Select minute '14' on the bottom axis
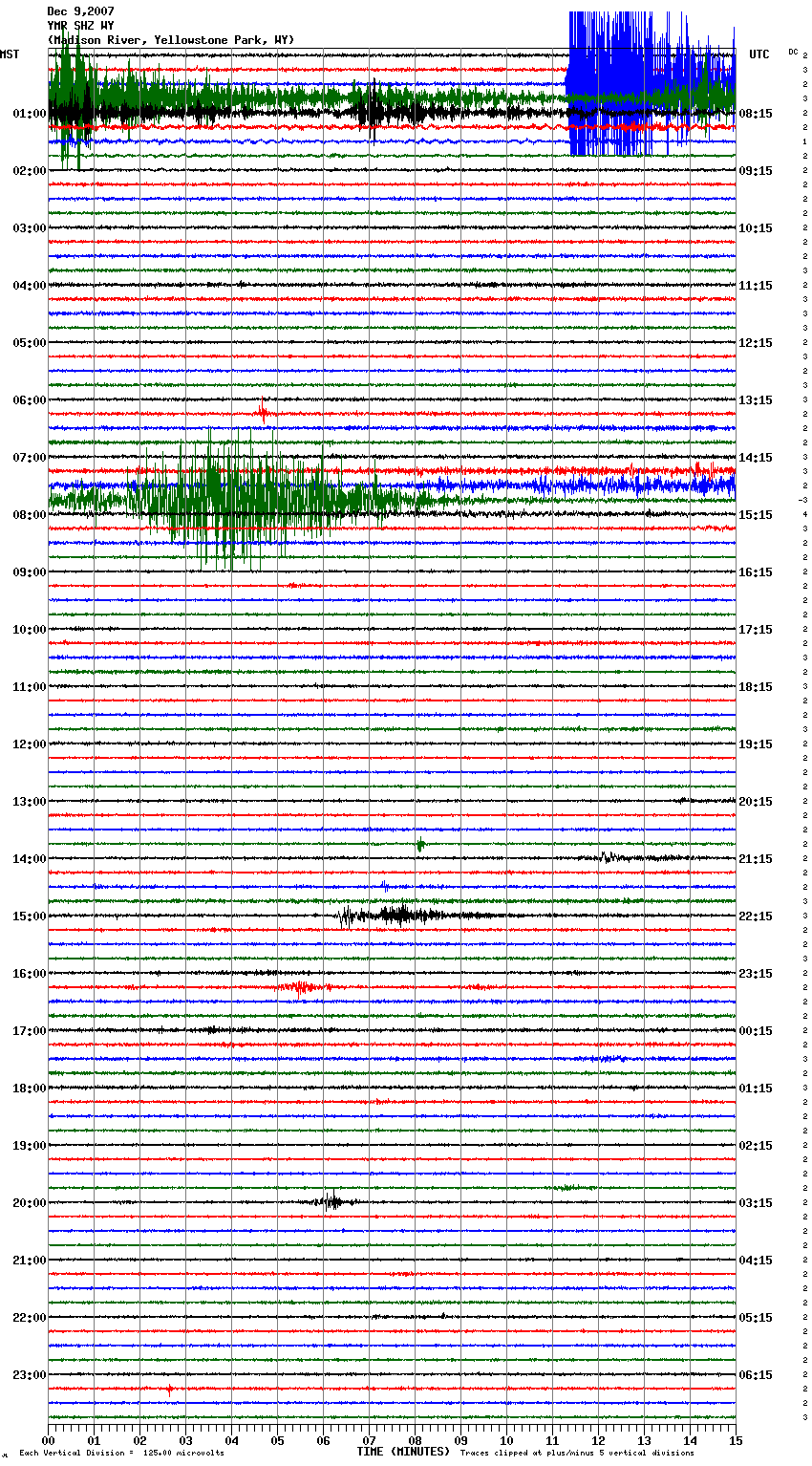The width and height of the screenshot is (812, 1466). tap(690, 1440)
